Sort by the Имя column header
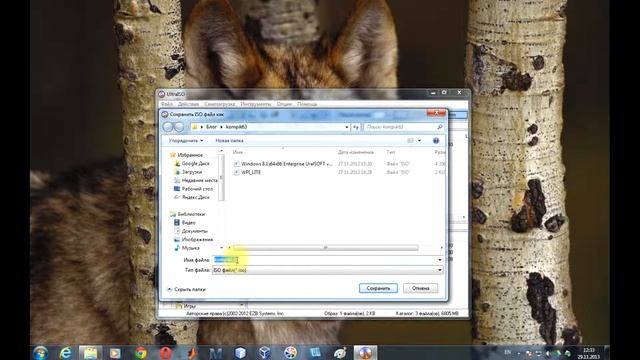This screenshot has height=360, width=640. click(238, 152)
